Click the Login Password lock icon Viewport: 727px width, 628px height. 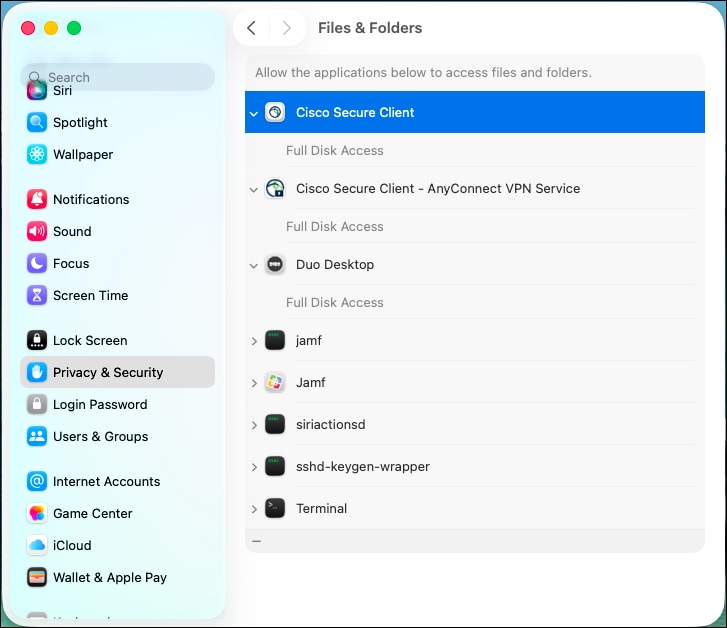coord(37,404)
